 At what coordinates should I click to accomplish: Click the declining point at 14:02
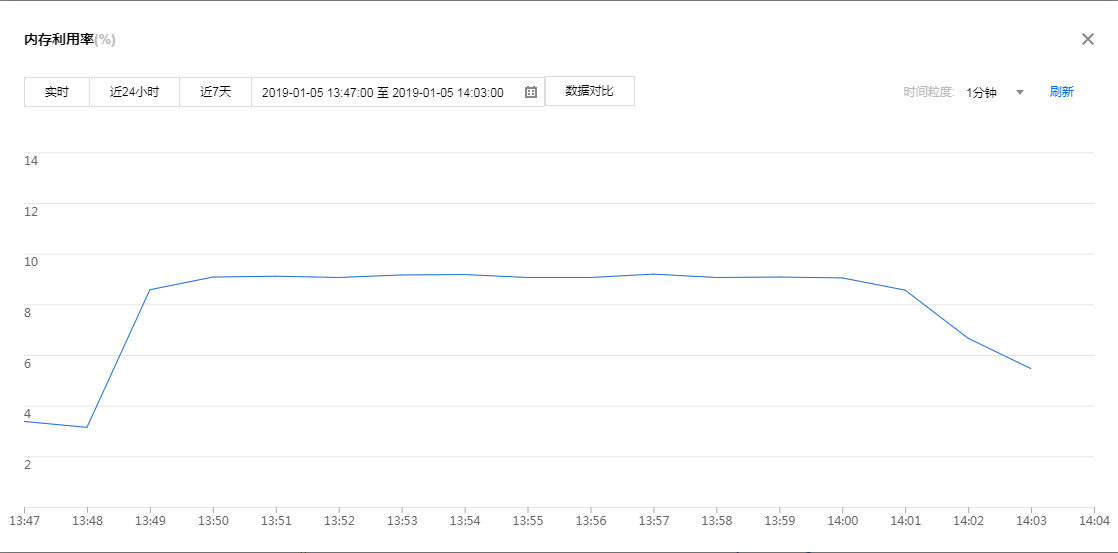point(968,338)
